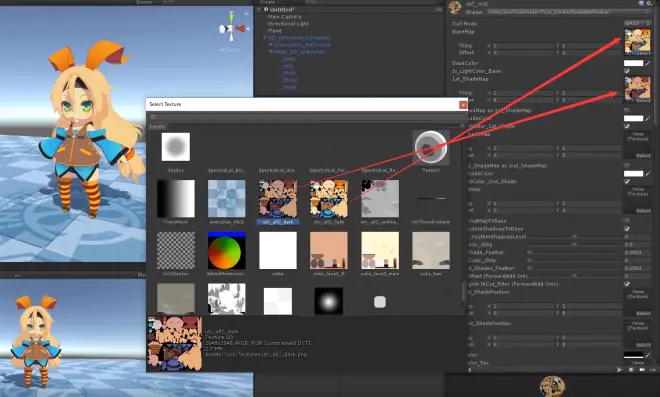Open the 2nd ShadeColor swatch
Viewport: 660px width, 397px height.
tap(633, 173)
